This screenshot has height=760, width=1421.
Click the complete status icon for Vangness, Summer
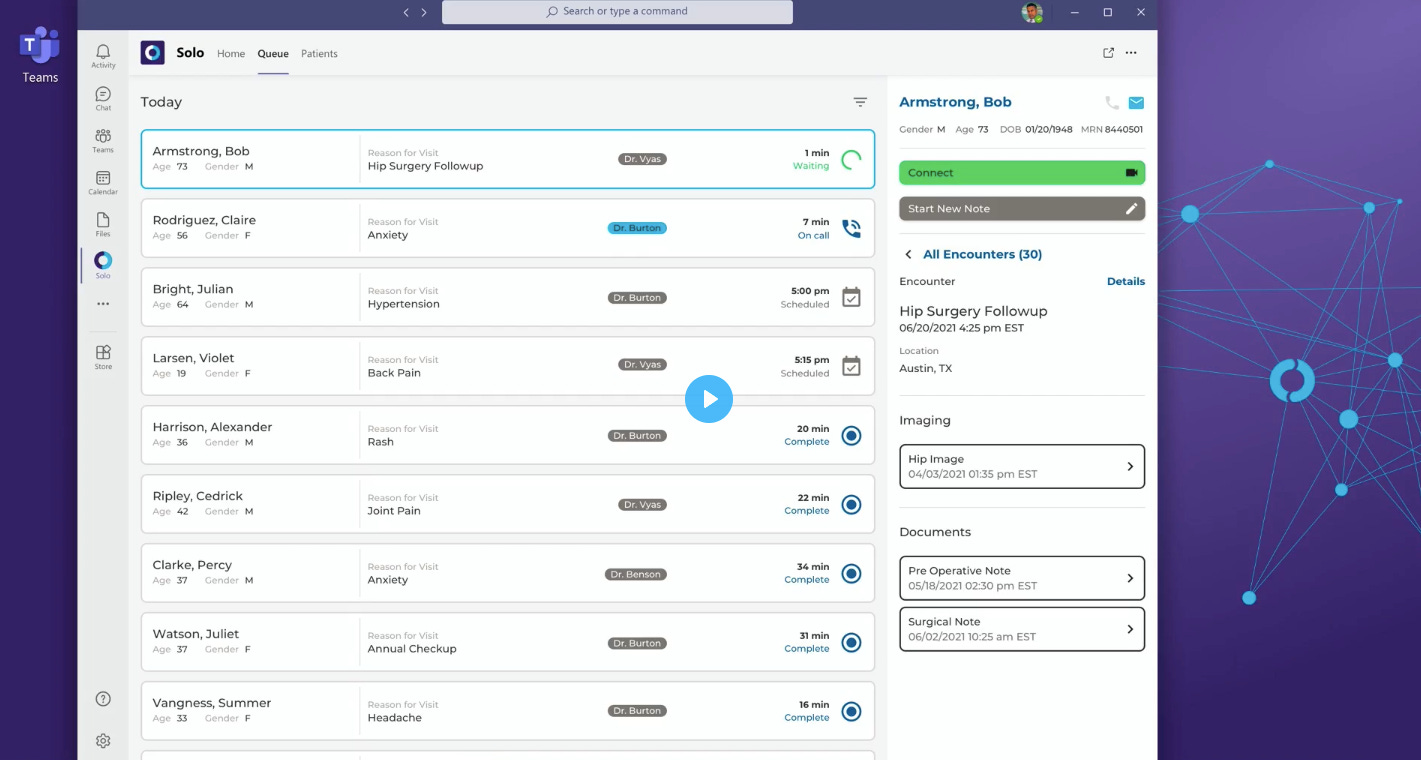(x=851, y=711)
